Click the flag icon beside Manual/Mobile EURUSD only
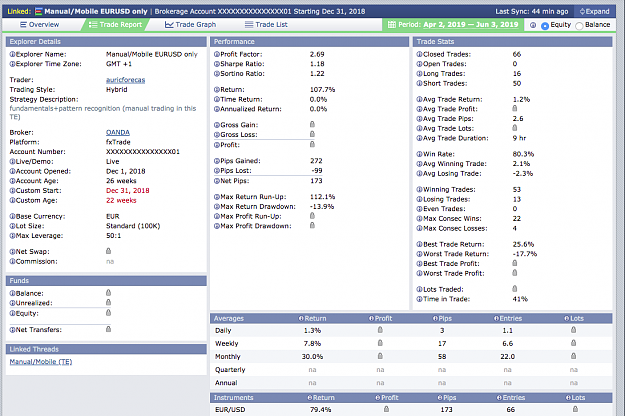The image size is (625, 416). [x=39, y=12]
